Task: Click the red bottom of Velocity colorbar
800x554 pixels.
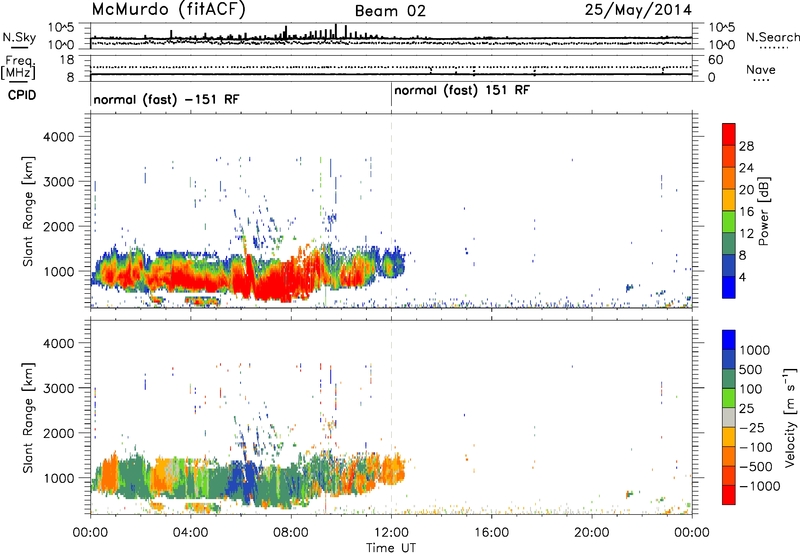Action: (x=729, y=495)
